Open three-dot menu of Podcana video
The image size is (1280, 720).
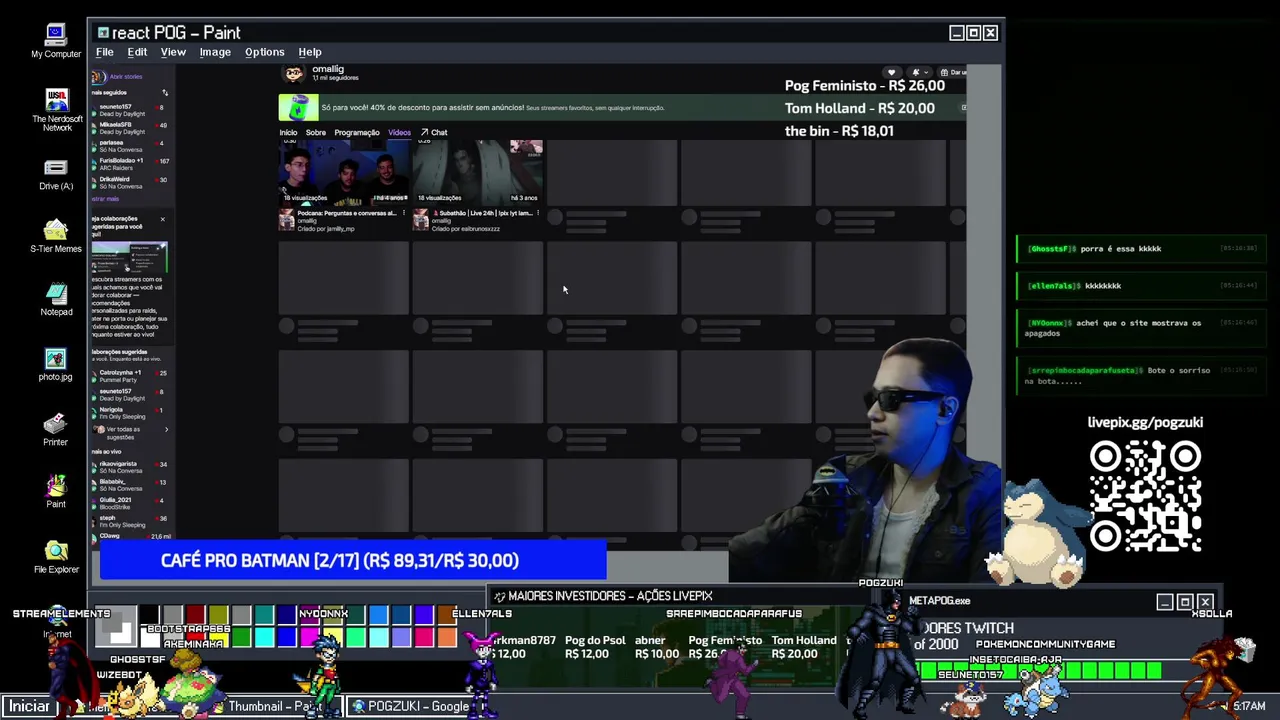click(x=403, y=213)
